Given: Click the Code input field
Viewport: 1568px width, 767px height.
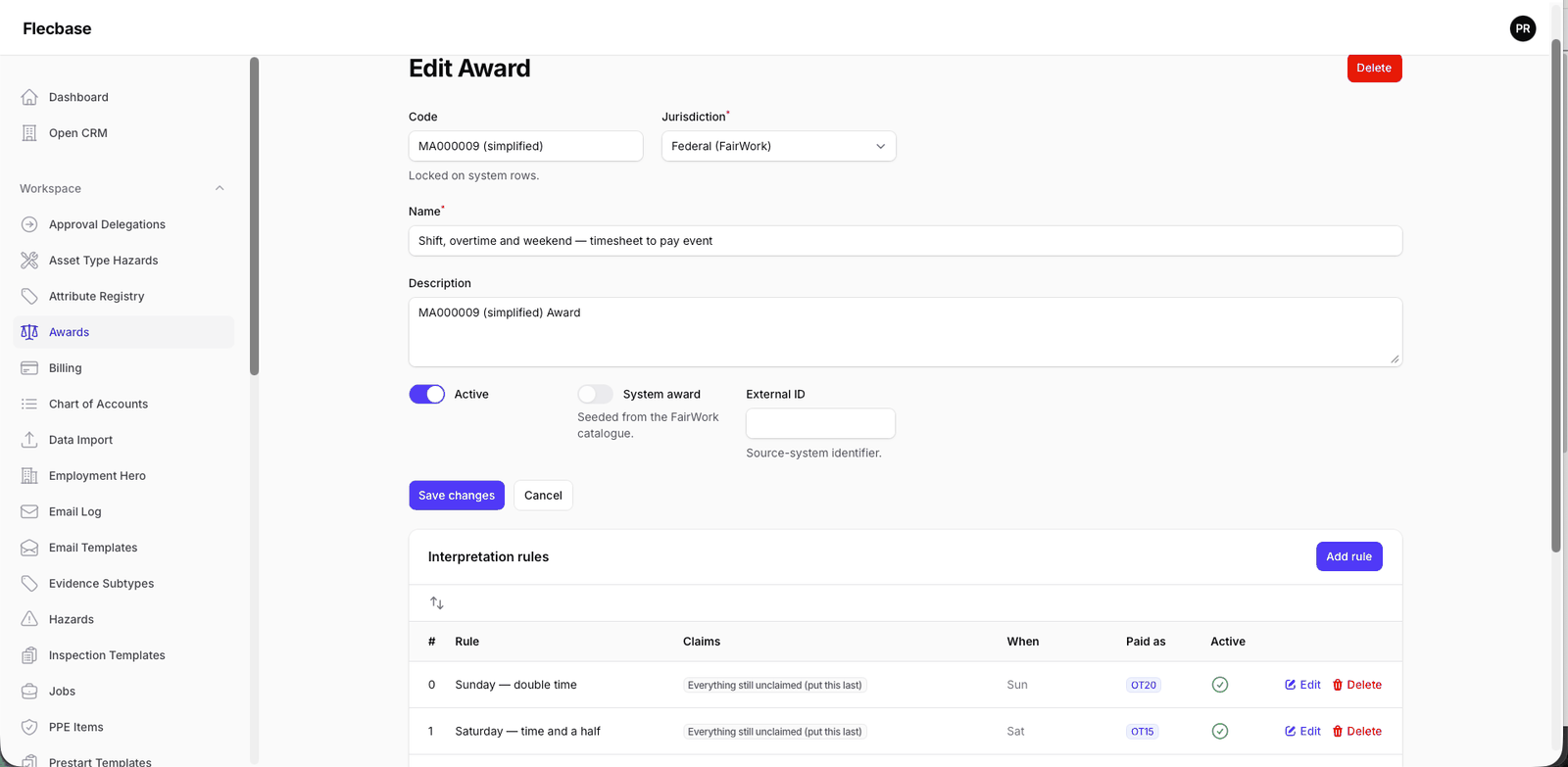Looking at the screenshot, I should [525, 146].
